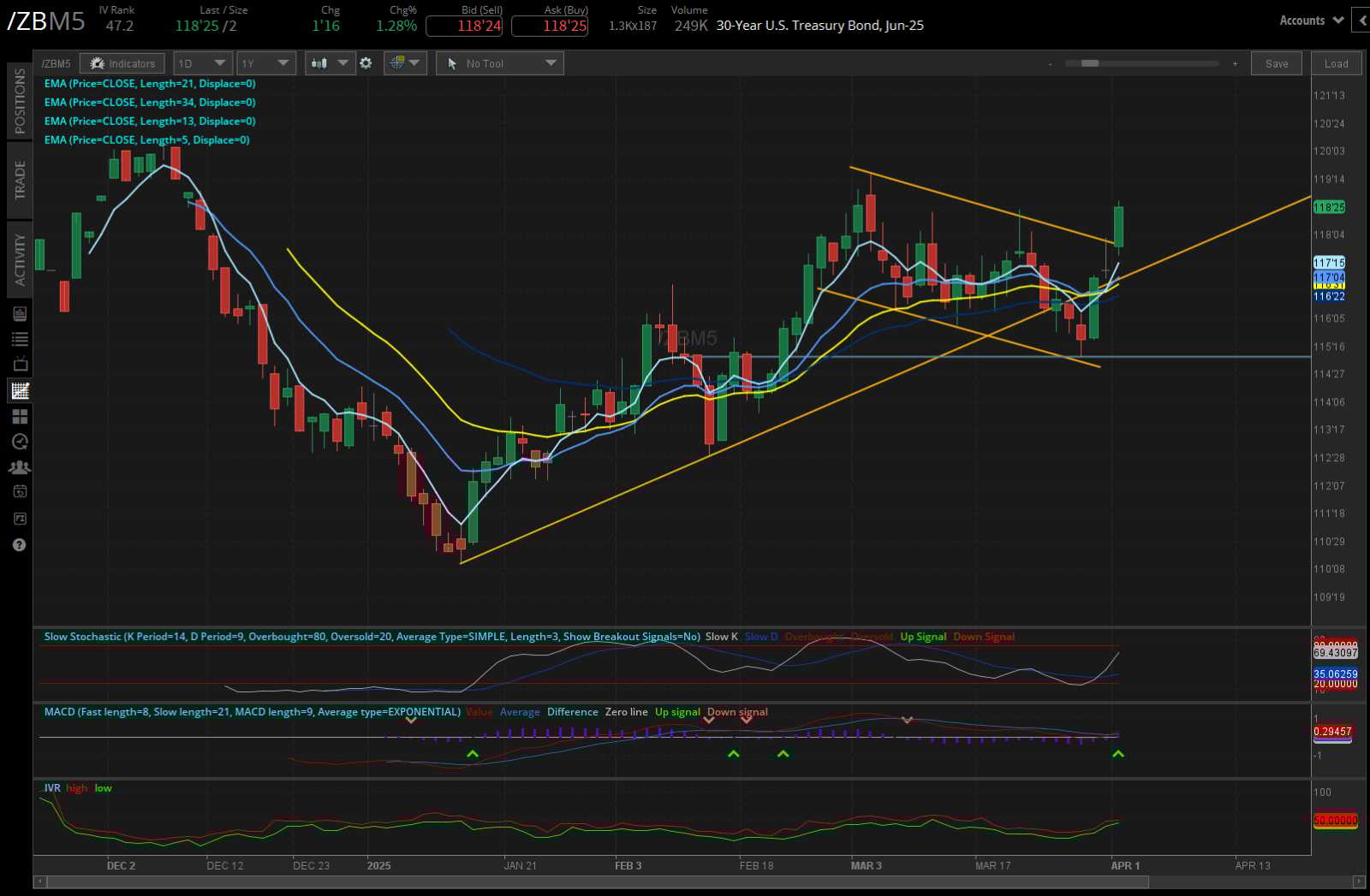Click the FX icon in the left sidebar
The image size is (1370, 896).
[20, 518]
